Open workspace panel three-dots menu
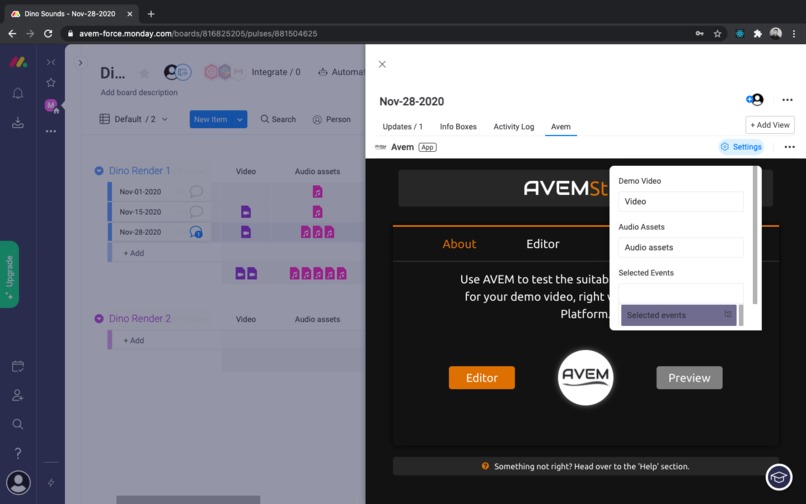Screen dimensions: 806x504 click(x=51, y=131)
